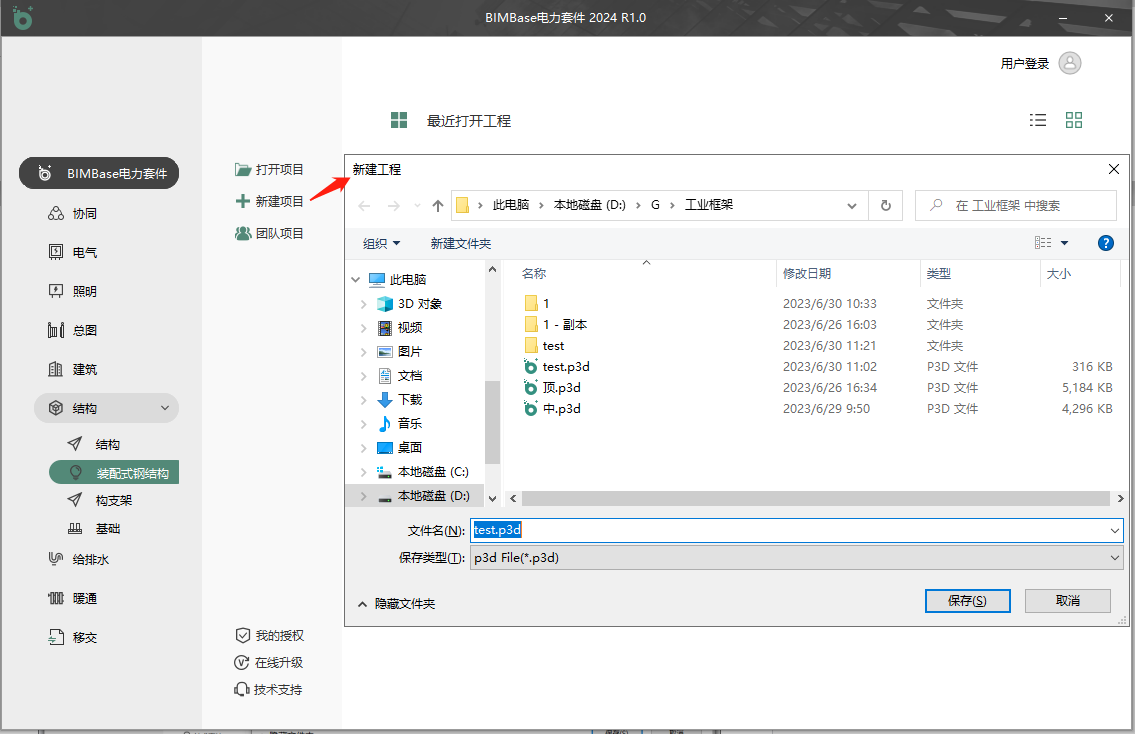Change view layout icon
Viewport: 1135px width, 734px height.
tap(1043, 242)
